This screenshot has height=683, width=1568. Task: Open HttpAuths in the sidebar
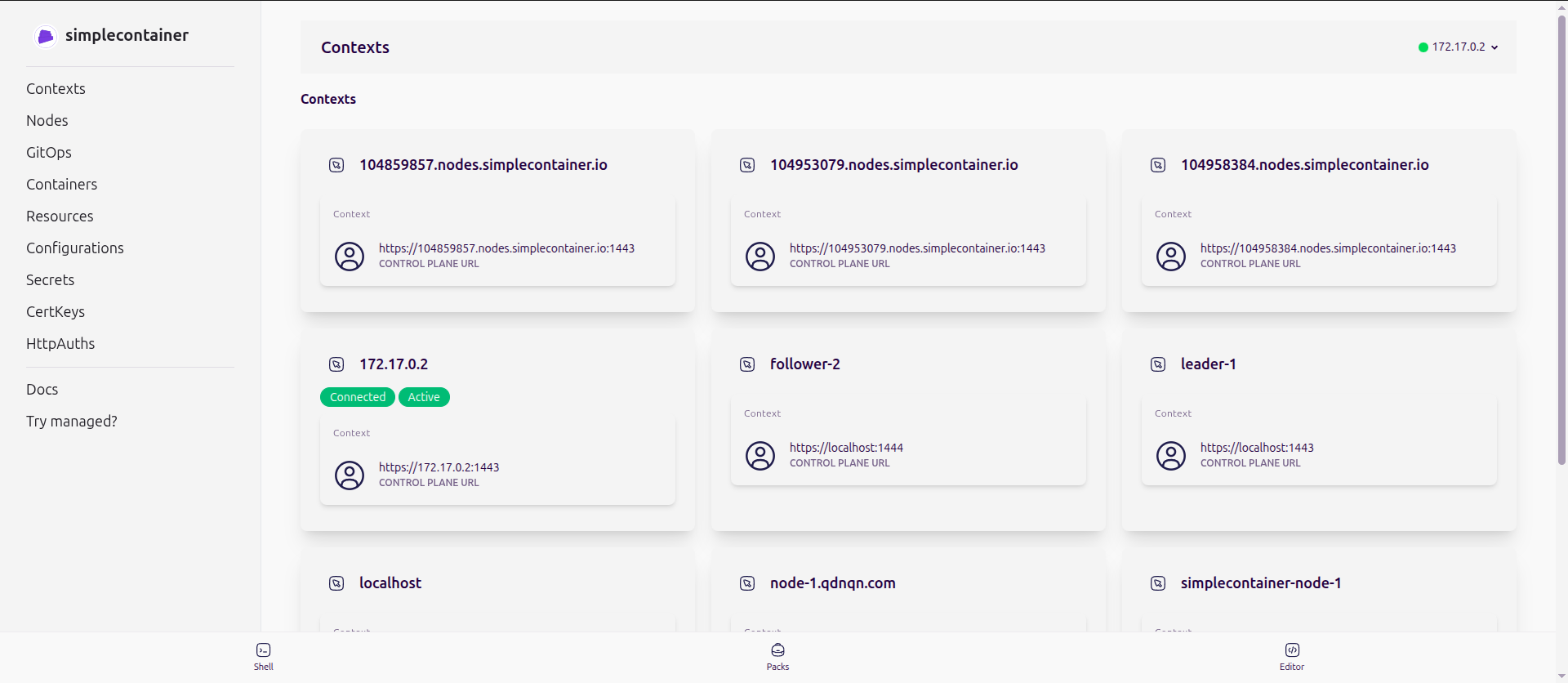click(60, 344)
